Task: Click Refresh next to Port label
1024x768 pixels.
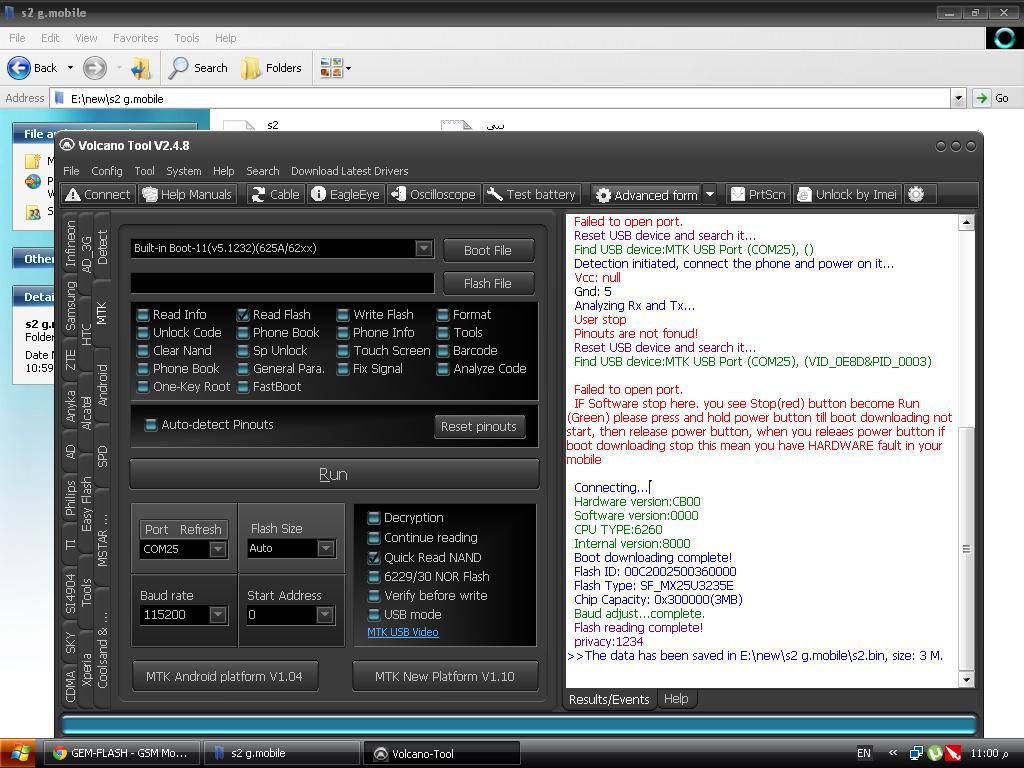Action: [200, 530]
